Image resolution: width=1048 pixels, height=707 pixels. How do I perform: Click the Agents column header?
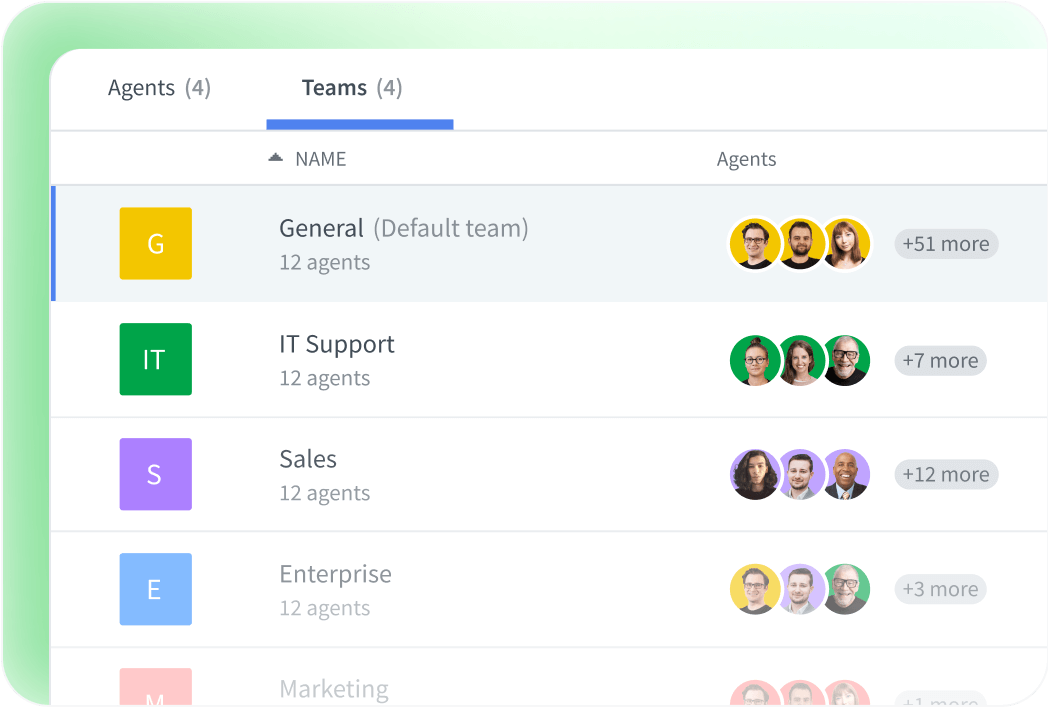pyautogui.click(x=746, y=158)
